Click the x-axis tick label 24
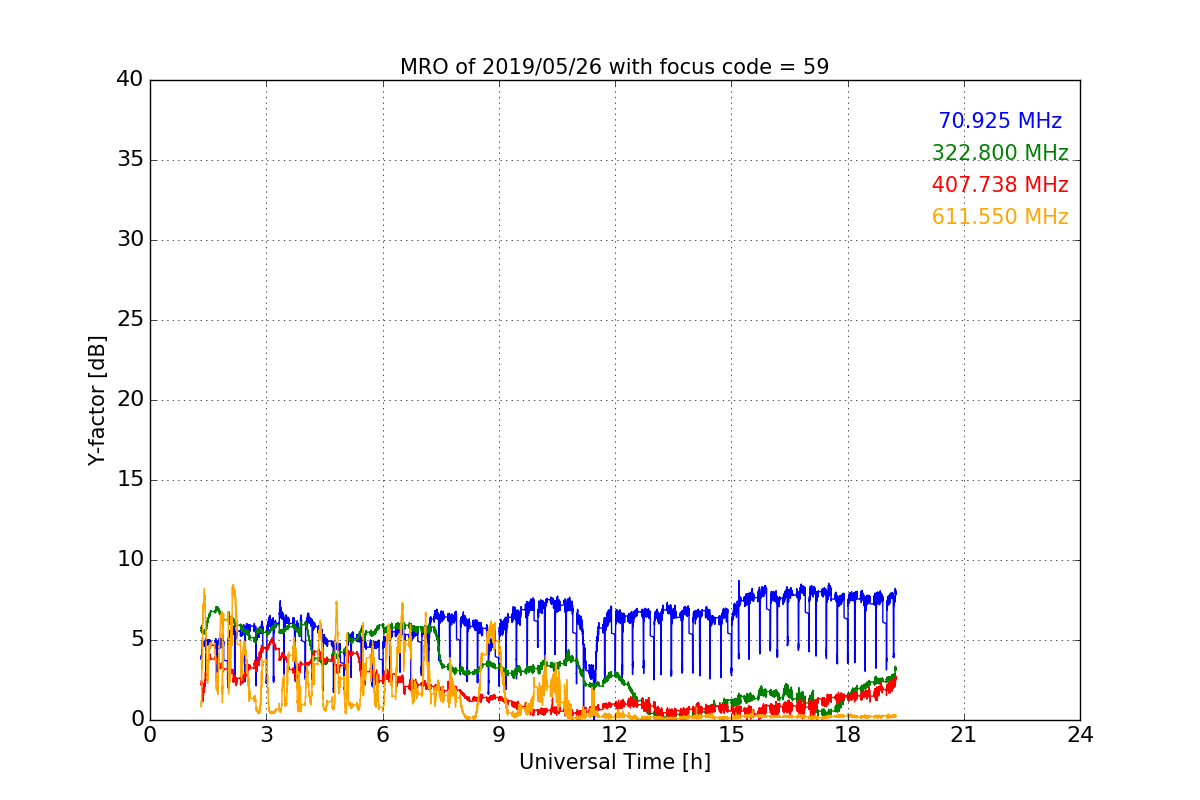1200x800 pixels. pos(1080,735)
